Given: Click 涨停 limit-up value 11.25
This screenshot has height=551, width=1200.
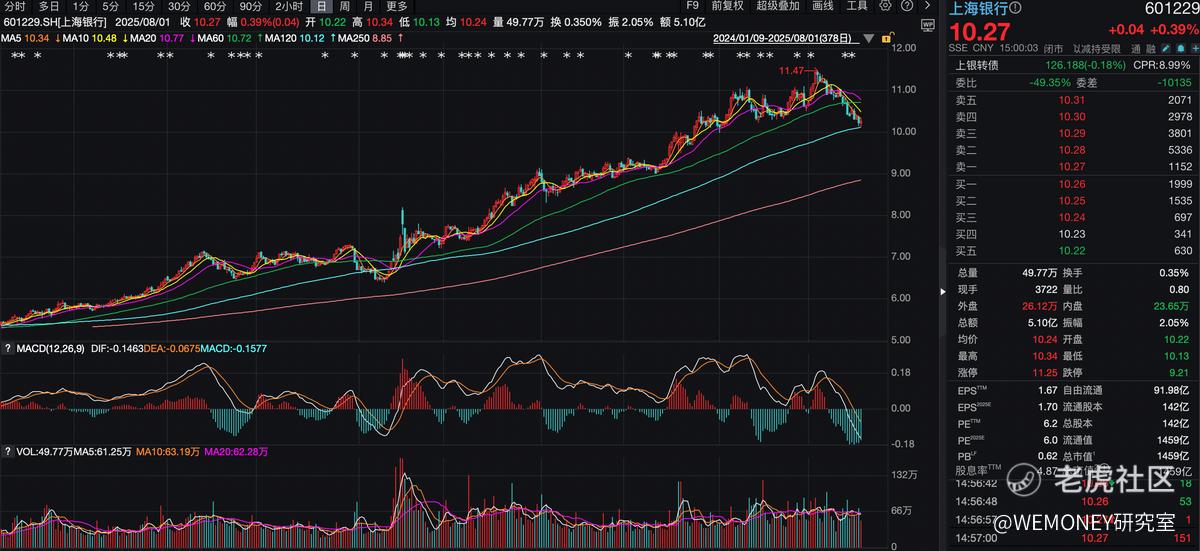Looking at the screenshot, I should click(1043, 373).
